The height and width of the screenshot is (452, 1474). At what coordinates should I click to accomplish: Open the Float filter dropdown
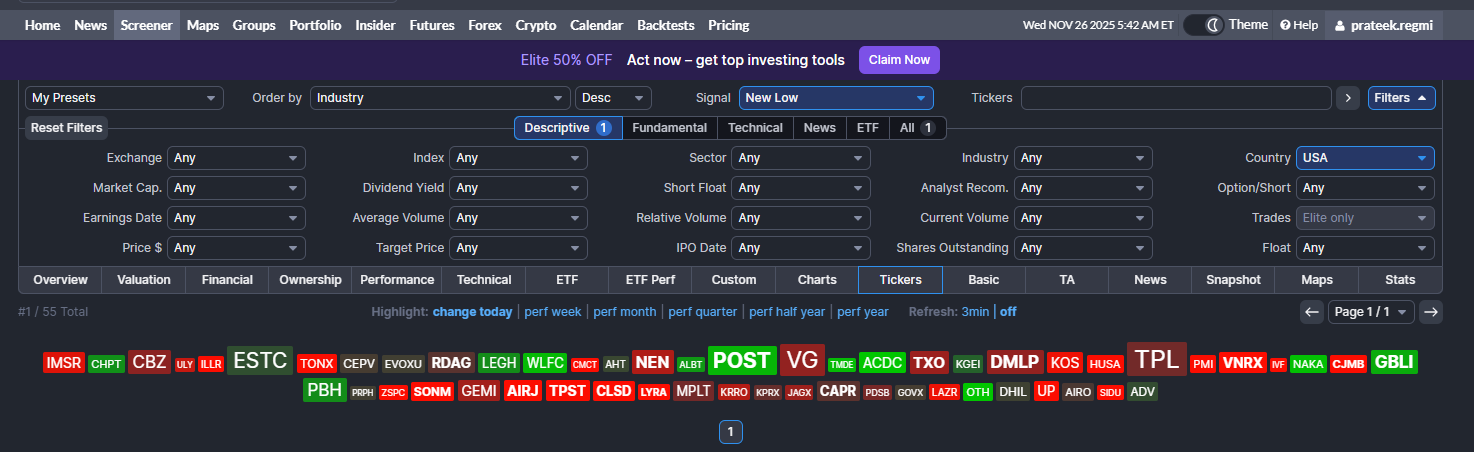click(1365, 248)
